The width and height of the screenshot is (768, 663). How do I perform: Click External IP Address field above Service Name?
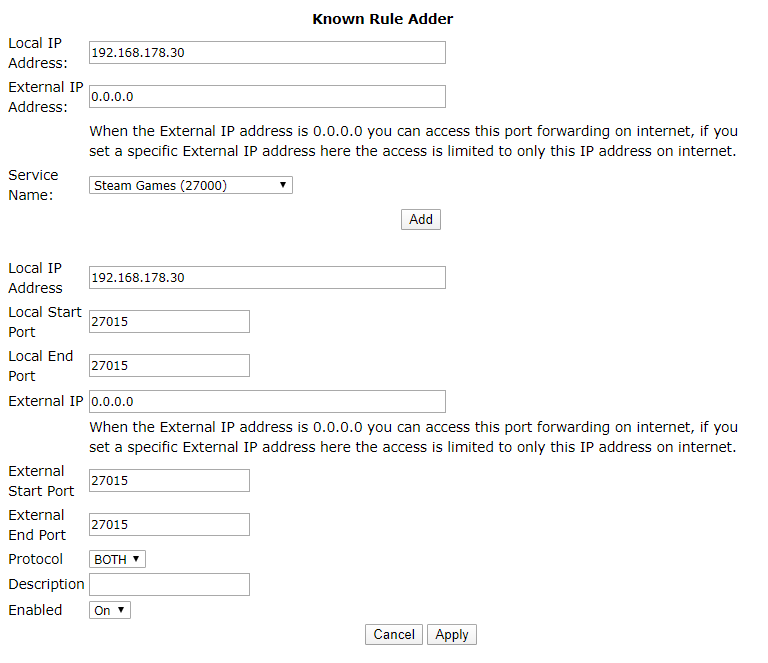click(267, 97)
